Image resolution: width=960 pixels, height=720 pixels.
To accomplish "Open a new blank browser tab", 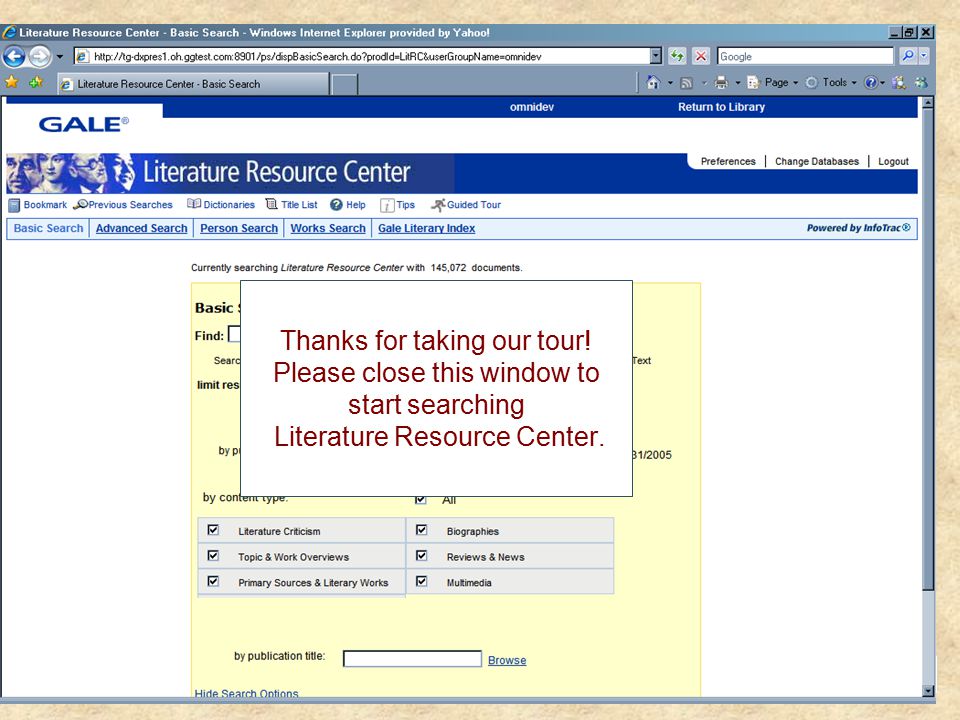I will (345, 84).
